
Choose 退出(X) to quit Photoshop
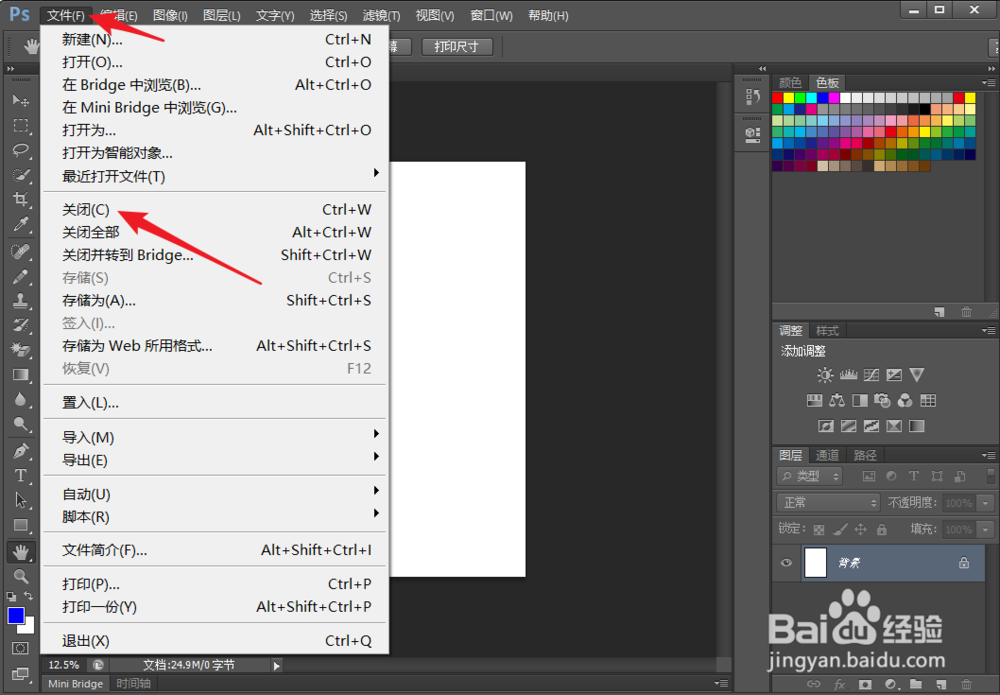[214, 641]
